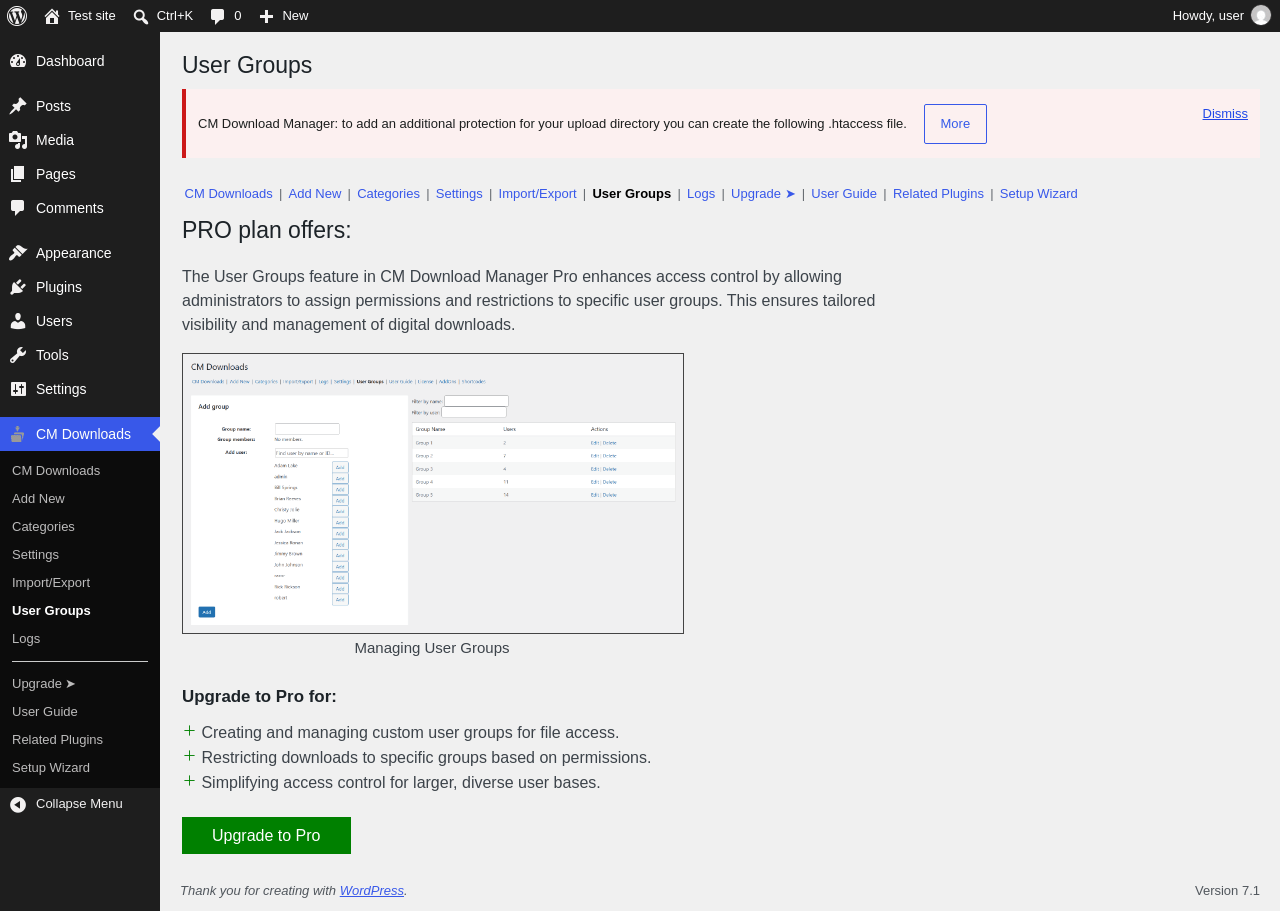Screen dimensions: 1280x911
Task: Open Setup Wizard link in top navigation
Action: (x=1039, y=194)
